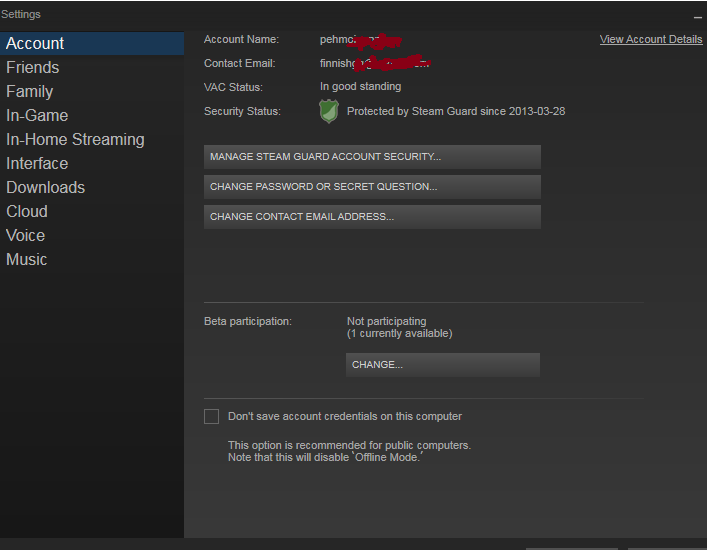Click Change Password or Secret Question button
This screenshot has width=707, height=550.
[x=372, y=187]
